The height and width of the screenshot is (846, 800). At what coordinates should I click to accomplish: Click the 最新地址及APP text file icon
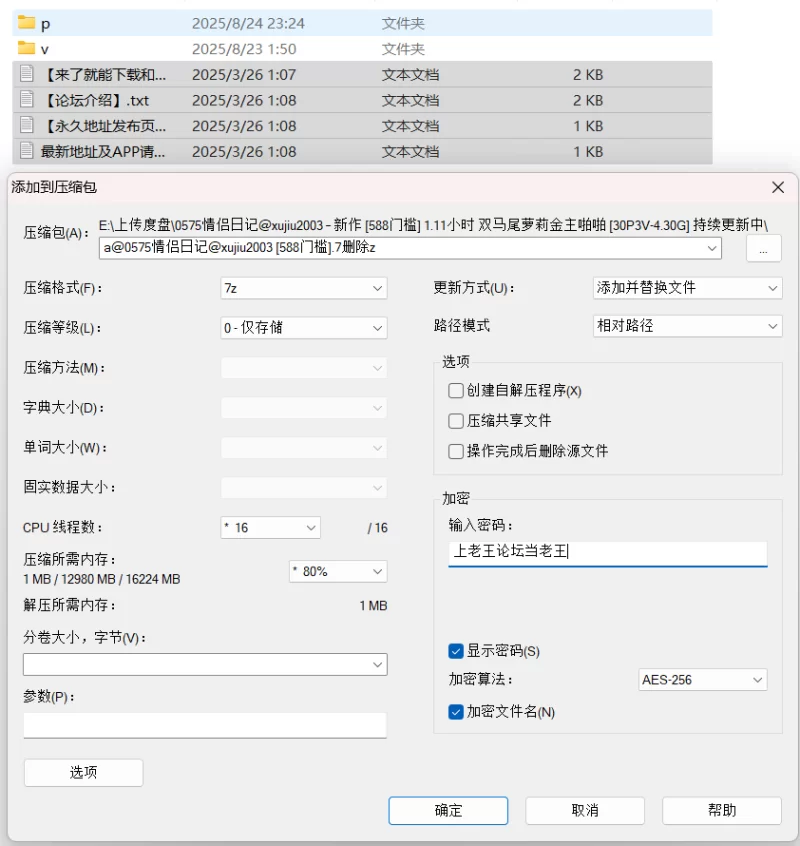[x=26, y=151]
